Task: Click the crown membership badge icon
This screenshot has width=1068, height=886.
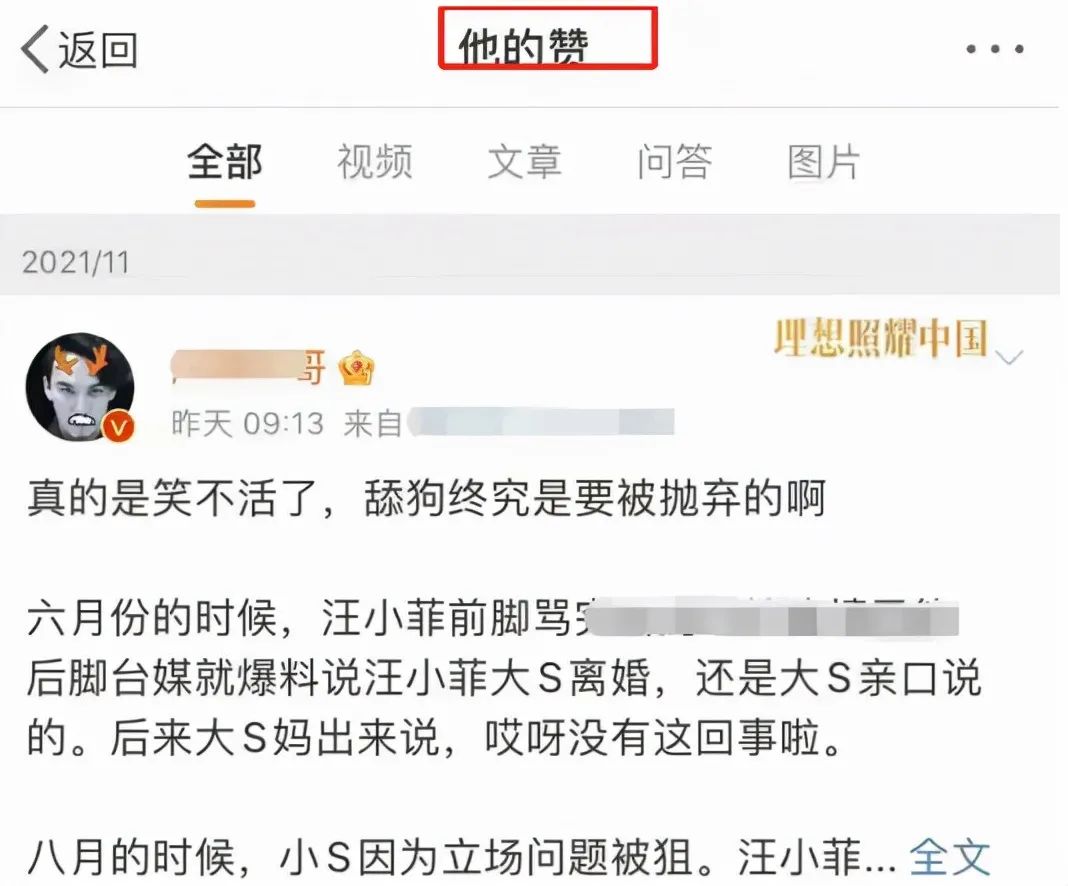Action: click(357, 368)
